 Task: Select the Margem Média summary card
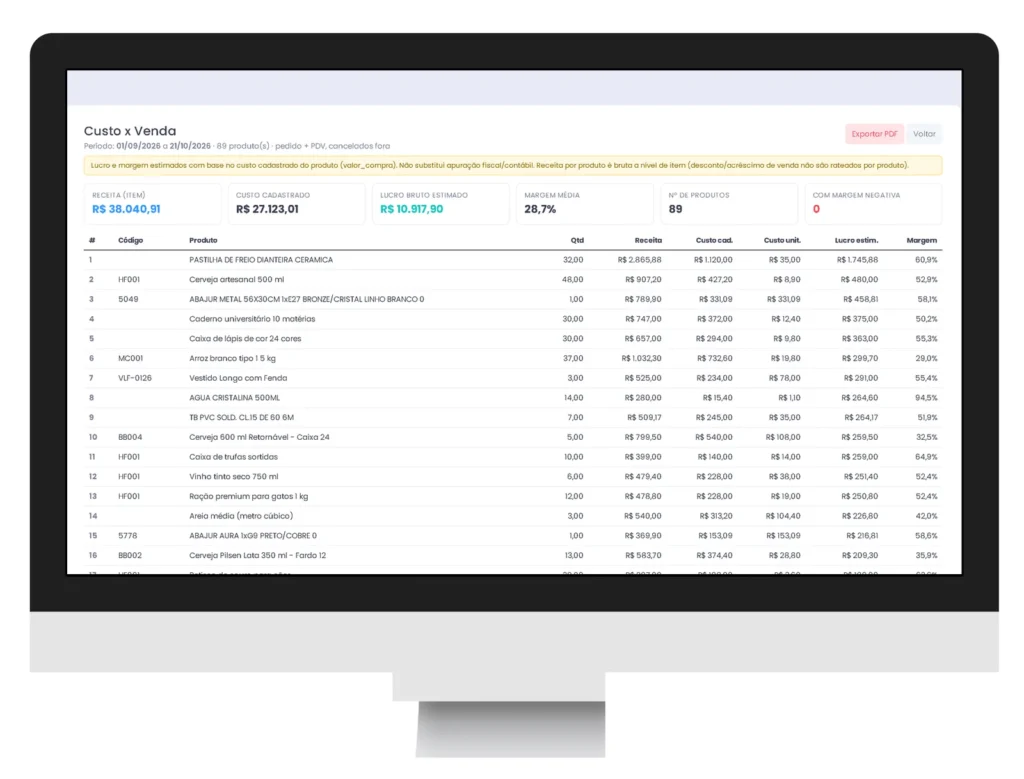click(x=584, y=203)
